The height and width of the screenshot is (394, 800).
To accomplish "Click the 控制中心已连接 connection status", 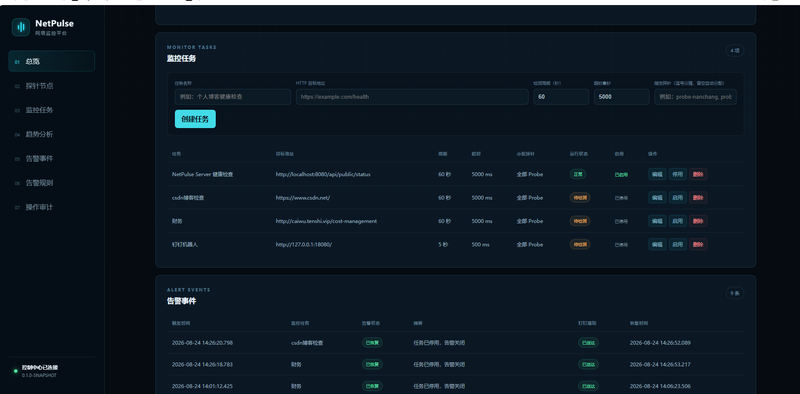I will [40, 367].
